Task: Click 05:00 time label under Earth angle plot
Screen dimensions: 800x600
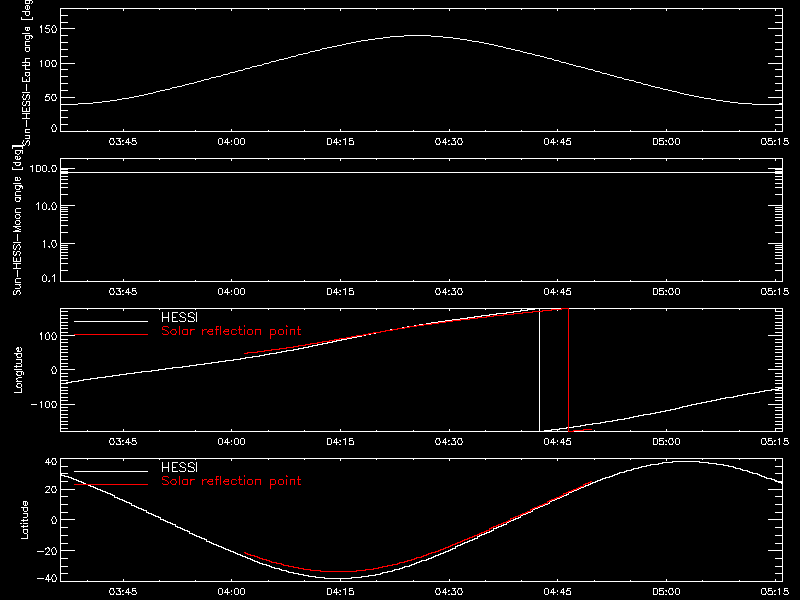Action: (666, 142)
